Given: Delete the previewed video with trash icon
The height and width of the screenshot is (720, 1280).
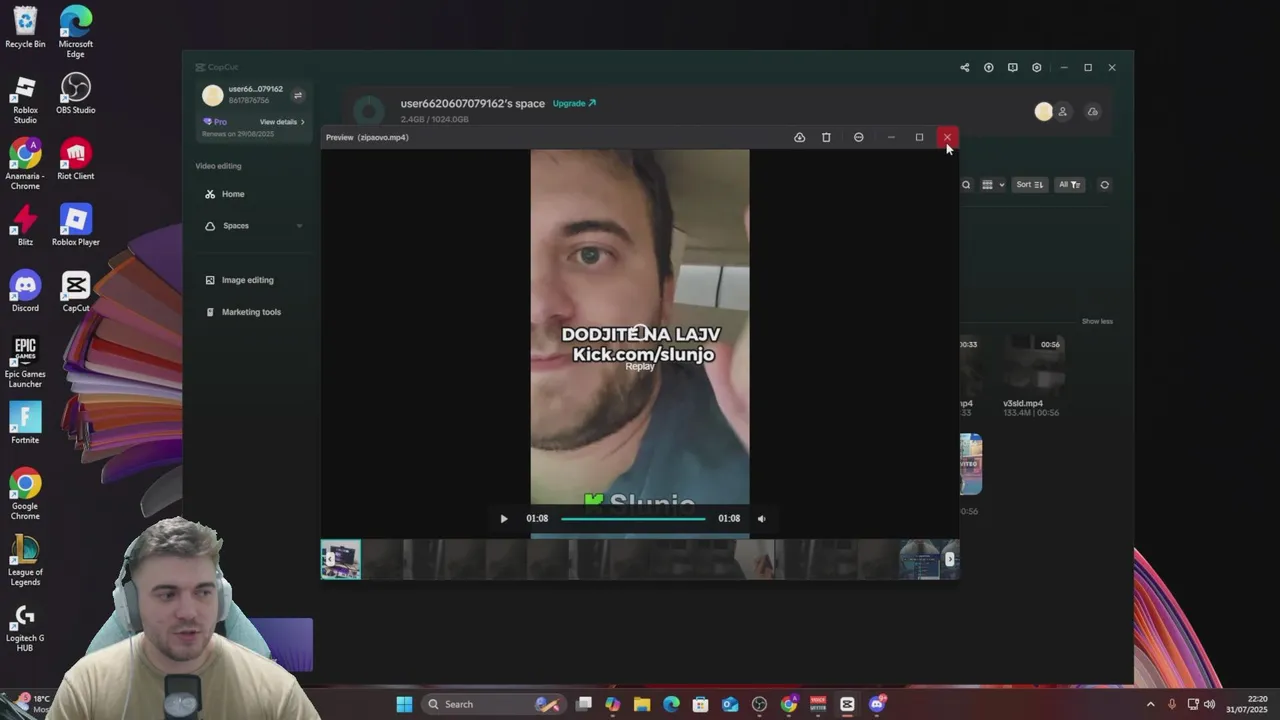Looking at the screenshot, I should [826, 137].
